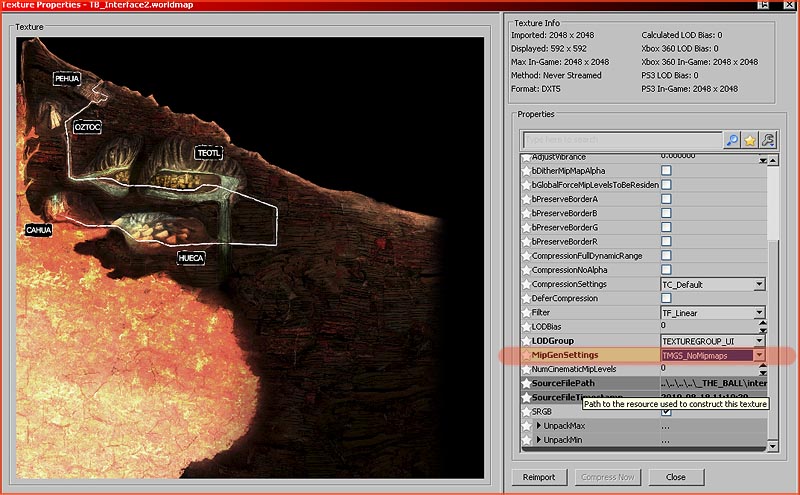Star the UnpackMax property row
This screenshot has height=495, width=800.
point(526,426)
